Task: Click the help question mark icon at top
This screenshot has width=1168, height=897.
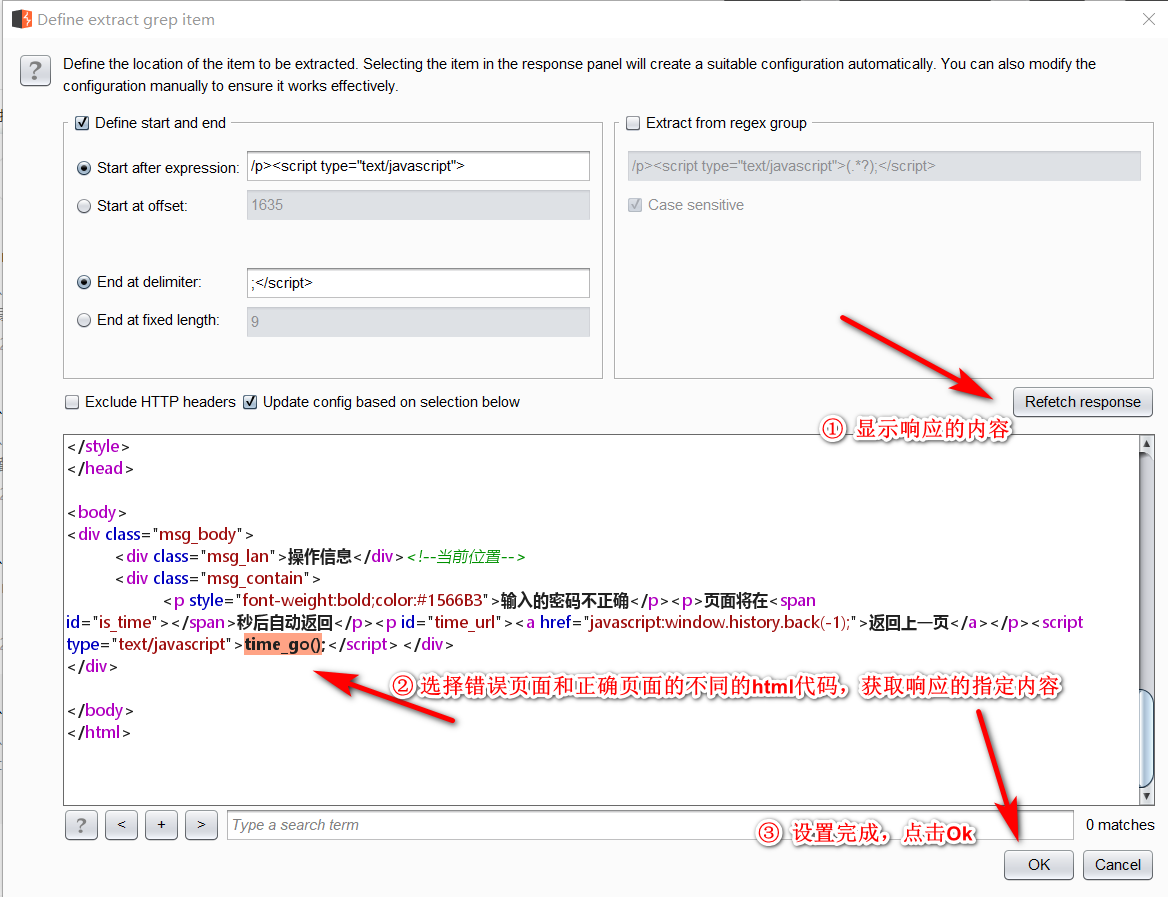Action: tap(35, 72)
